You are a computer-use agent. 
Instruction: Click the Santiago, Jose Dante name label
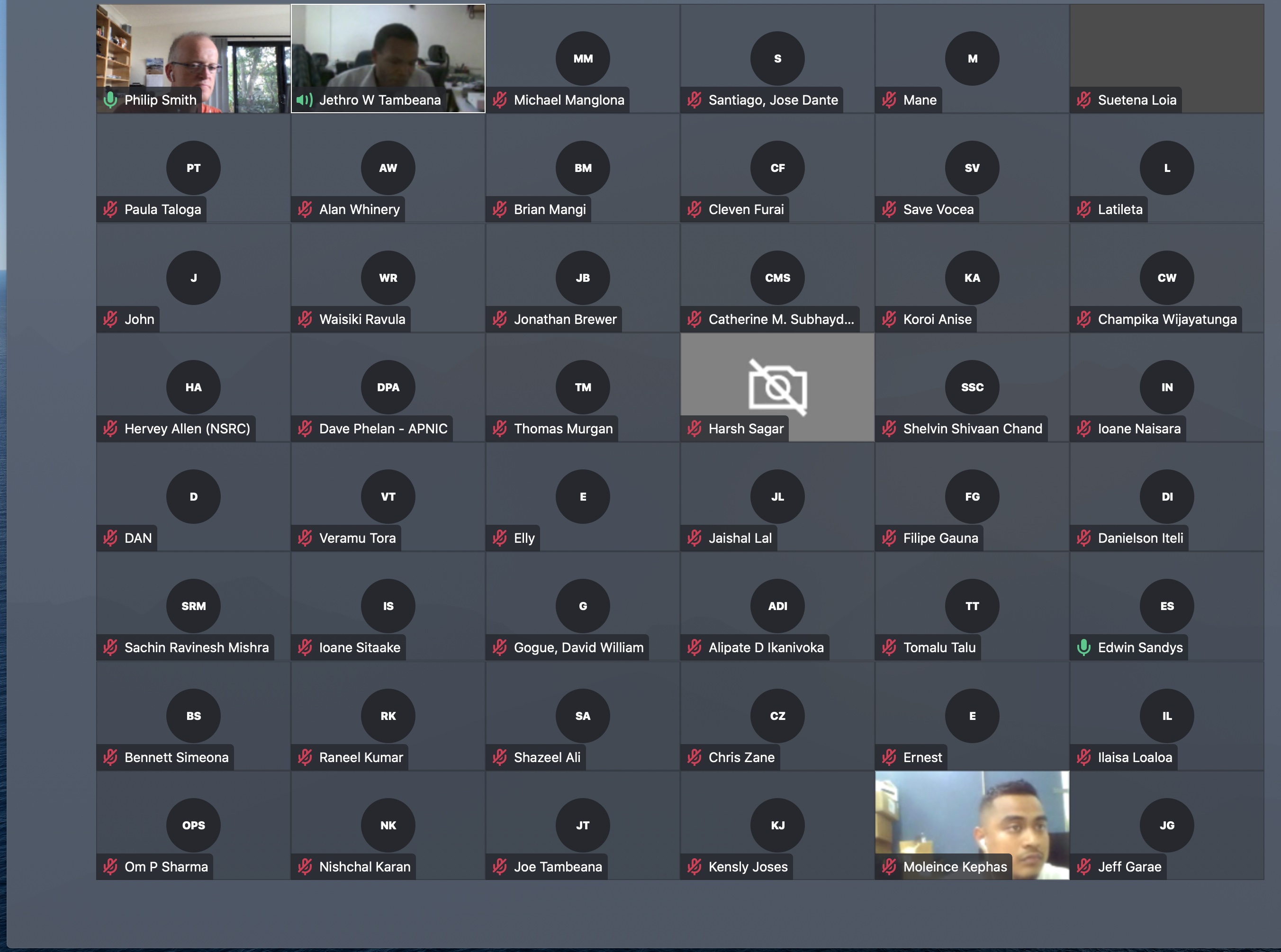(x=773, y=99)
